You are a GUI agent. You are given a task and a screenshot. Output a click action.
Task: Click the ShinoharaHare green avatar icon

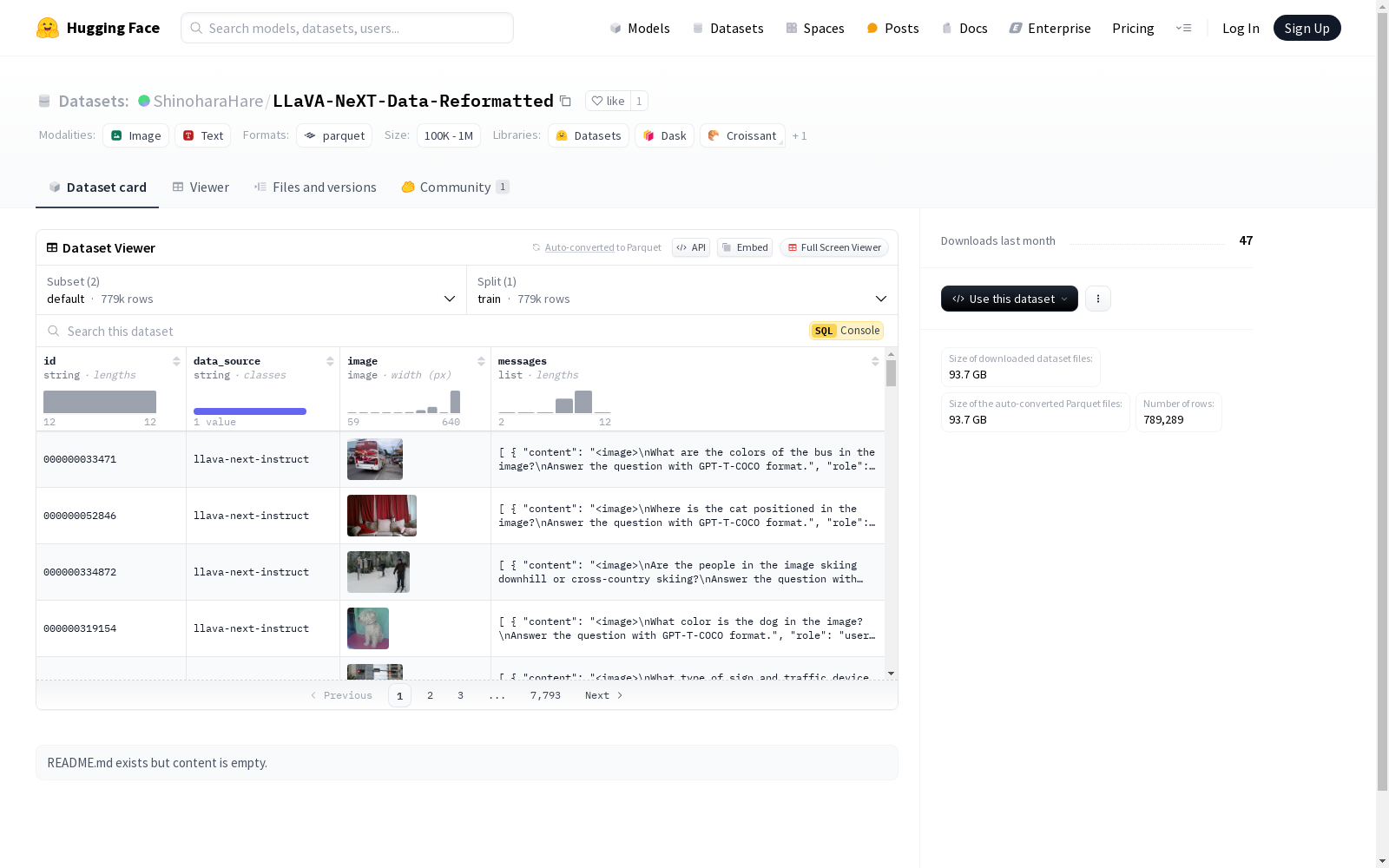(x=144, y=101)
